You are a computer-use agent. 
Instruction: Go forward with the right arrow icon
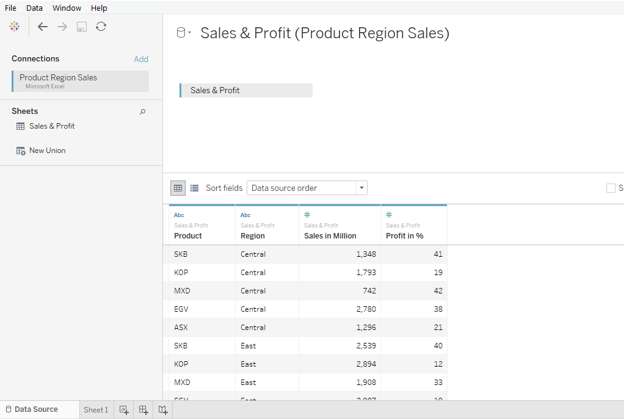(62, 27)
